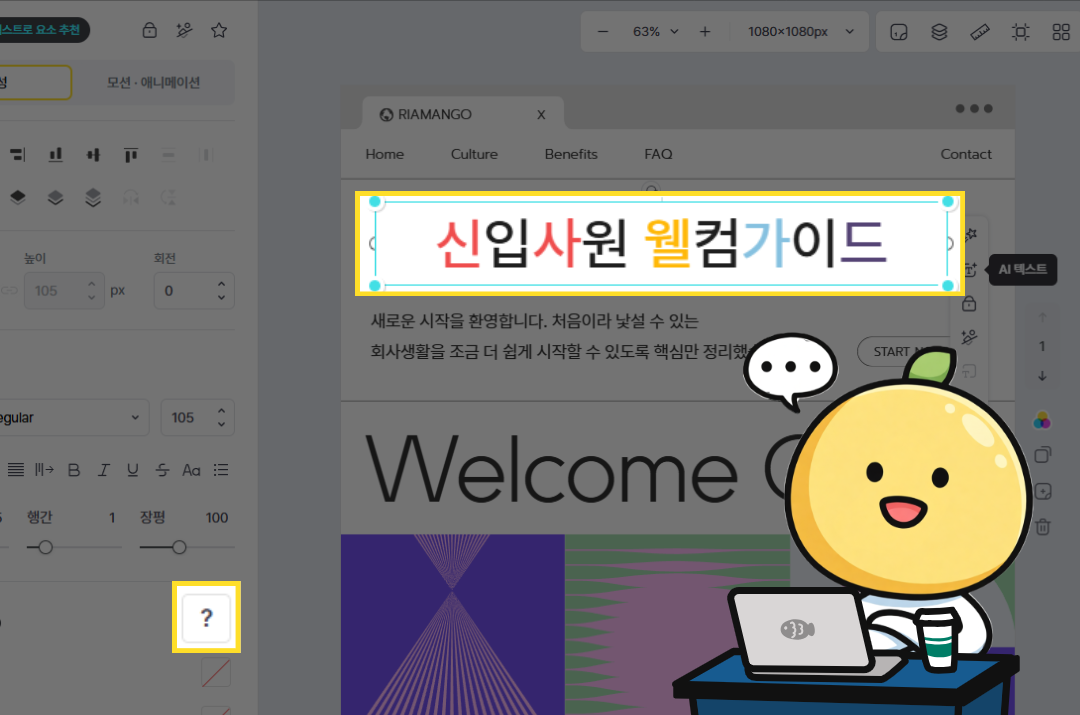This screenshot has width=1080, height=715.
Task: Click the page number 1 indicator
Action: [x=1042, y=346]
